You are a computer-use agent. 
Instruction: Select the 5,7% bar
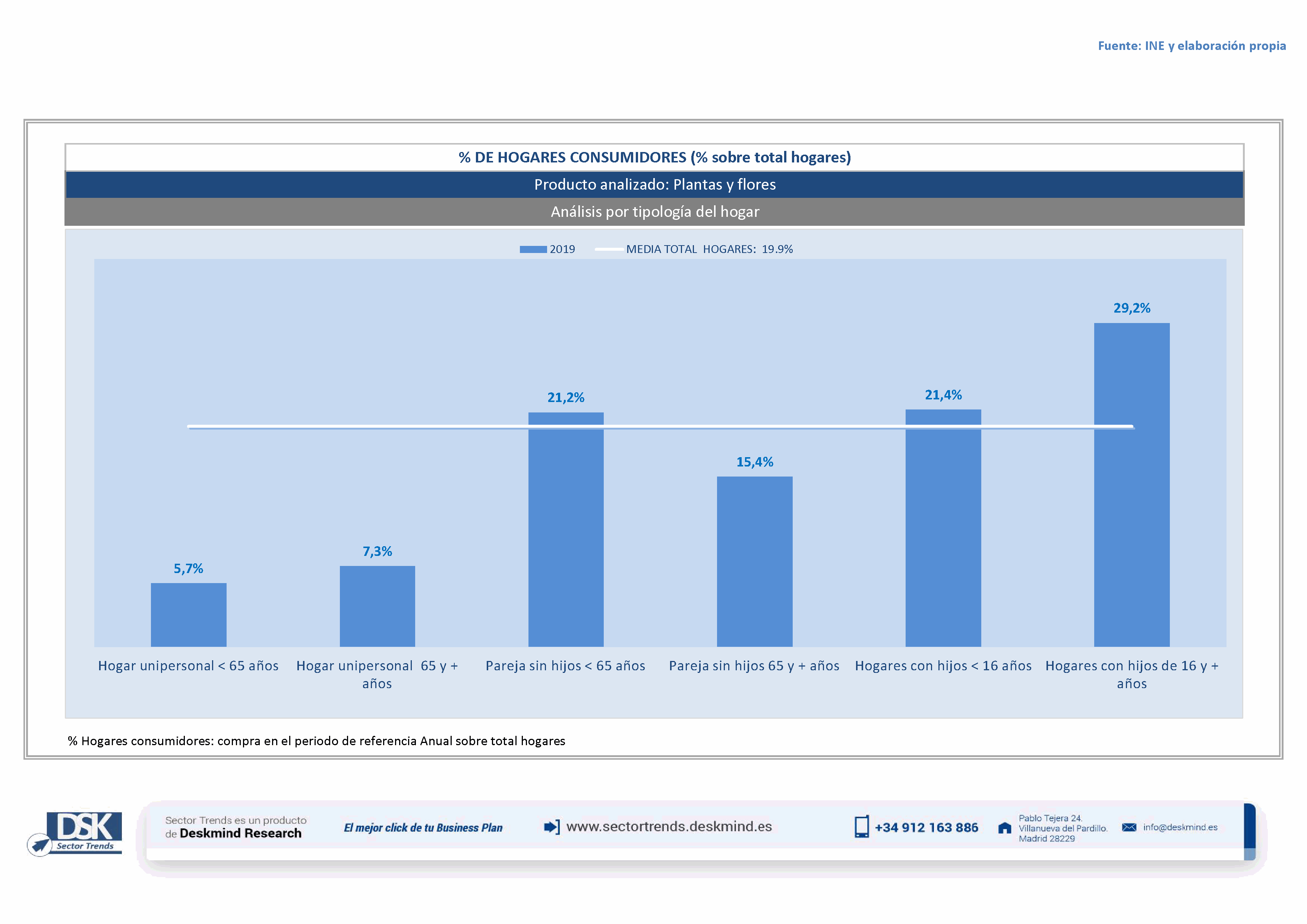pos(189,614)
